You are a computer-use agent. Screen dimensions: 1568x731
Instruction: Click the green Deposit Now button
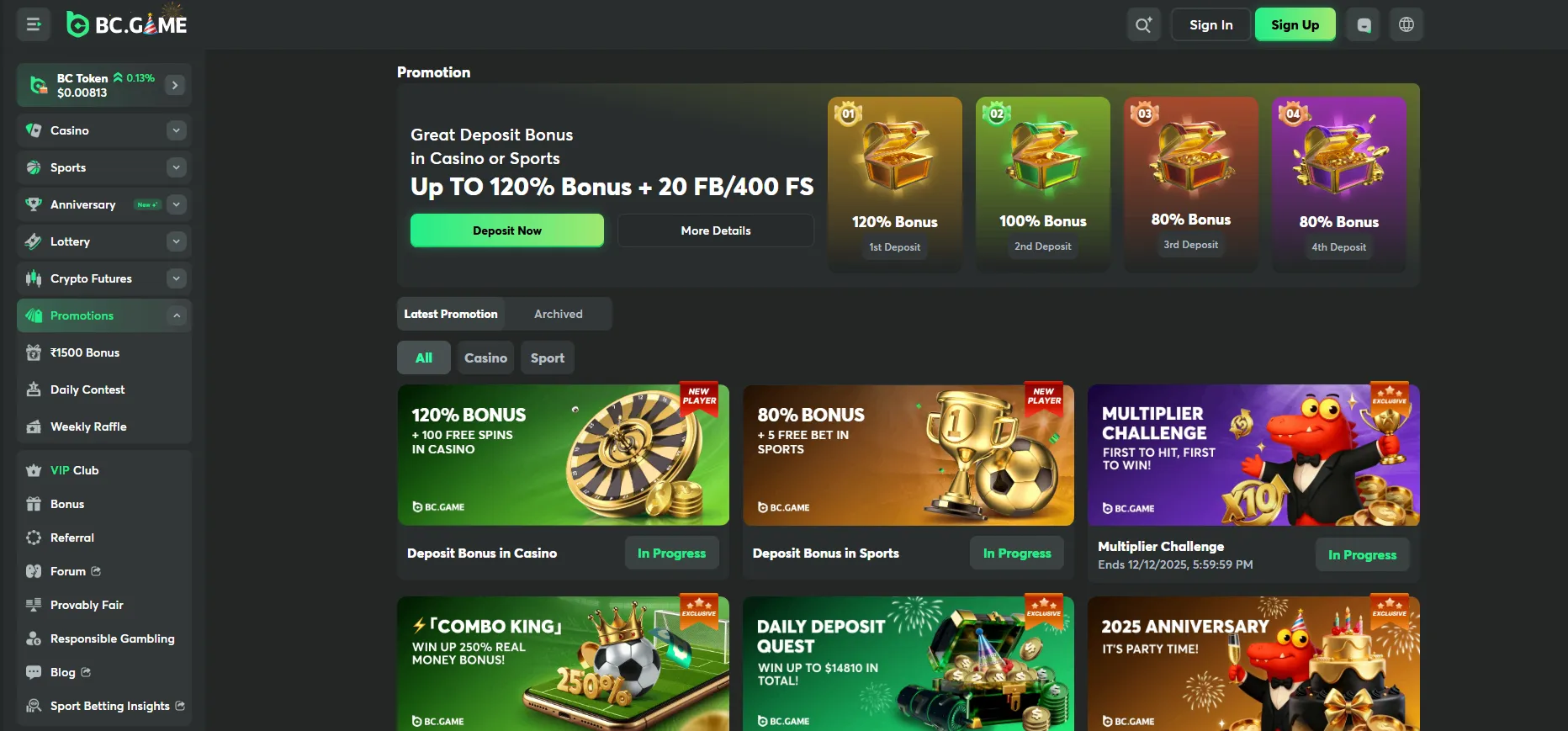[507, 230]
